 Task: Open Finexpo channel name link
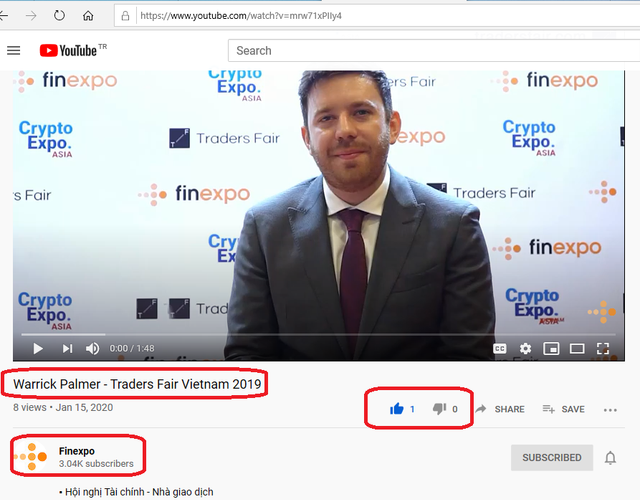(x=77, y=451)
